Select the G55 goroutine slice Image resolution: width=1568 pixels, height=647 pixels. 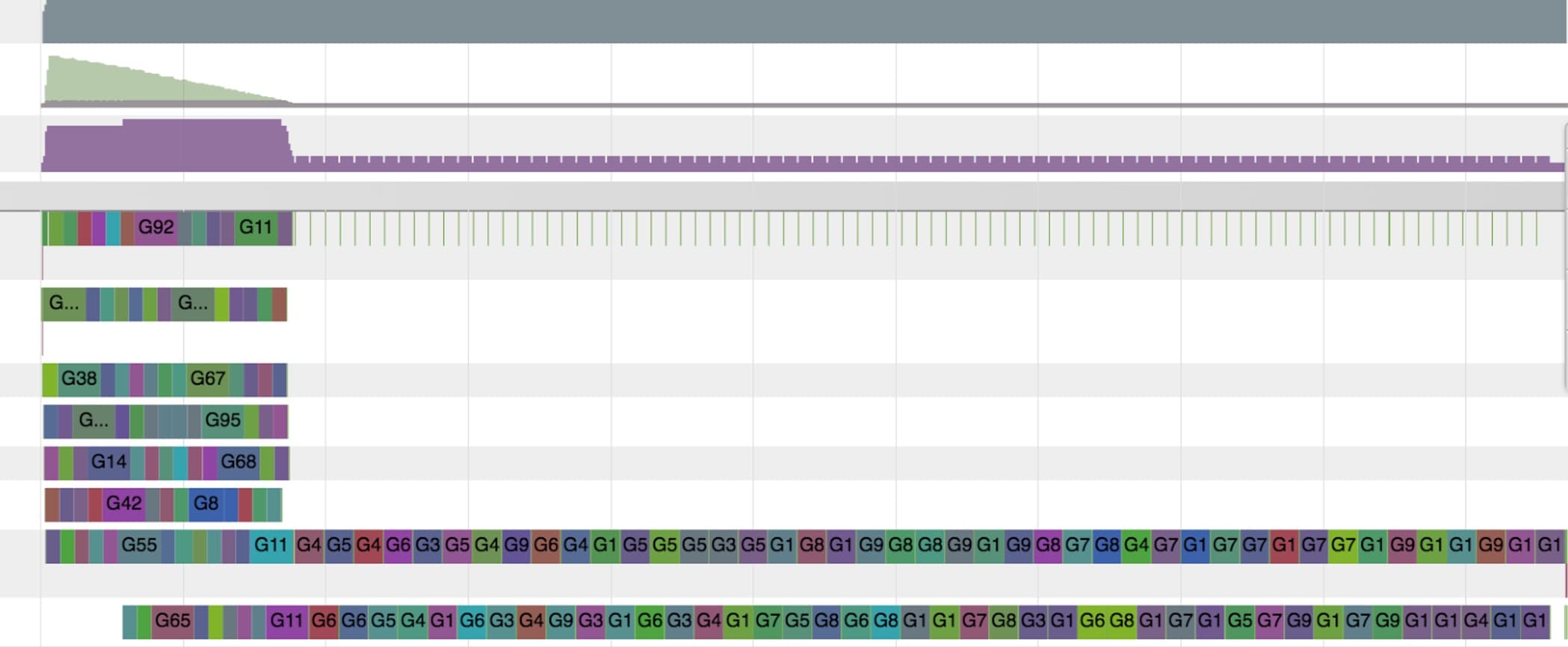coord(139,546)
